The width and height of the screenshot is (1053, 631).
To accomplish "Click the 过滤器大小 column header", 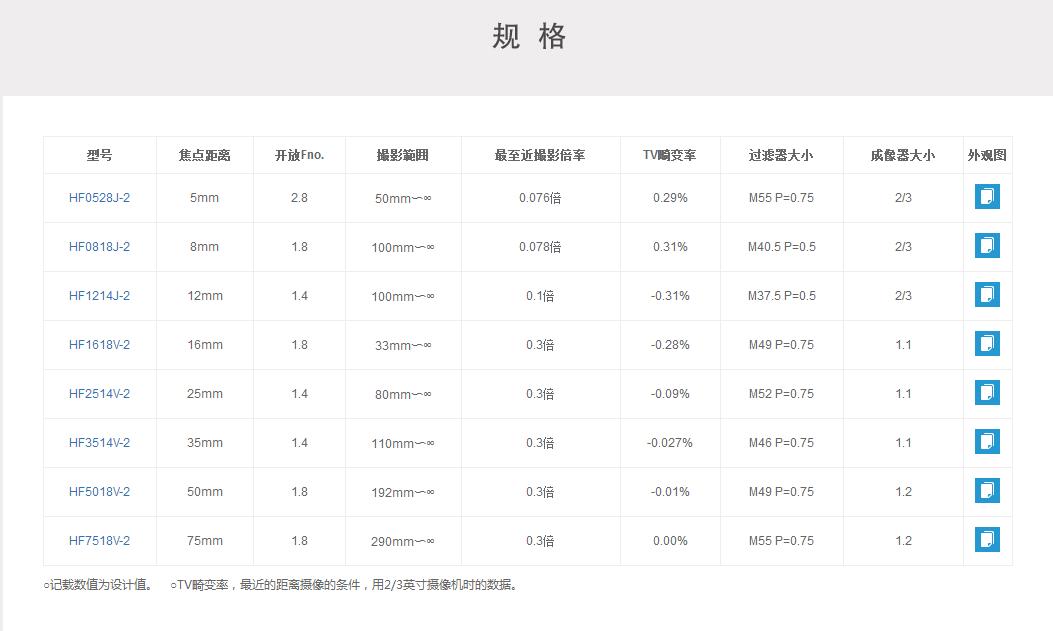I will (781, 156).
